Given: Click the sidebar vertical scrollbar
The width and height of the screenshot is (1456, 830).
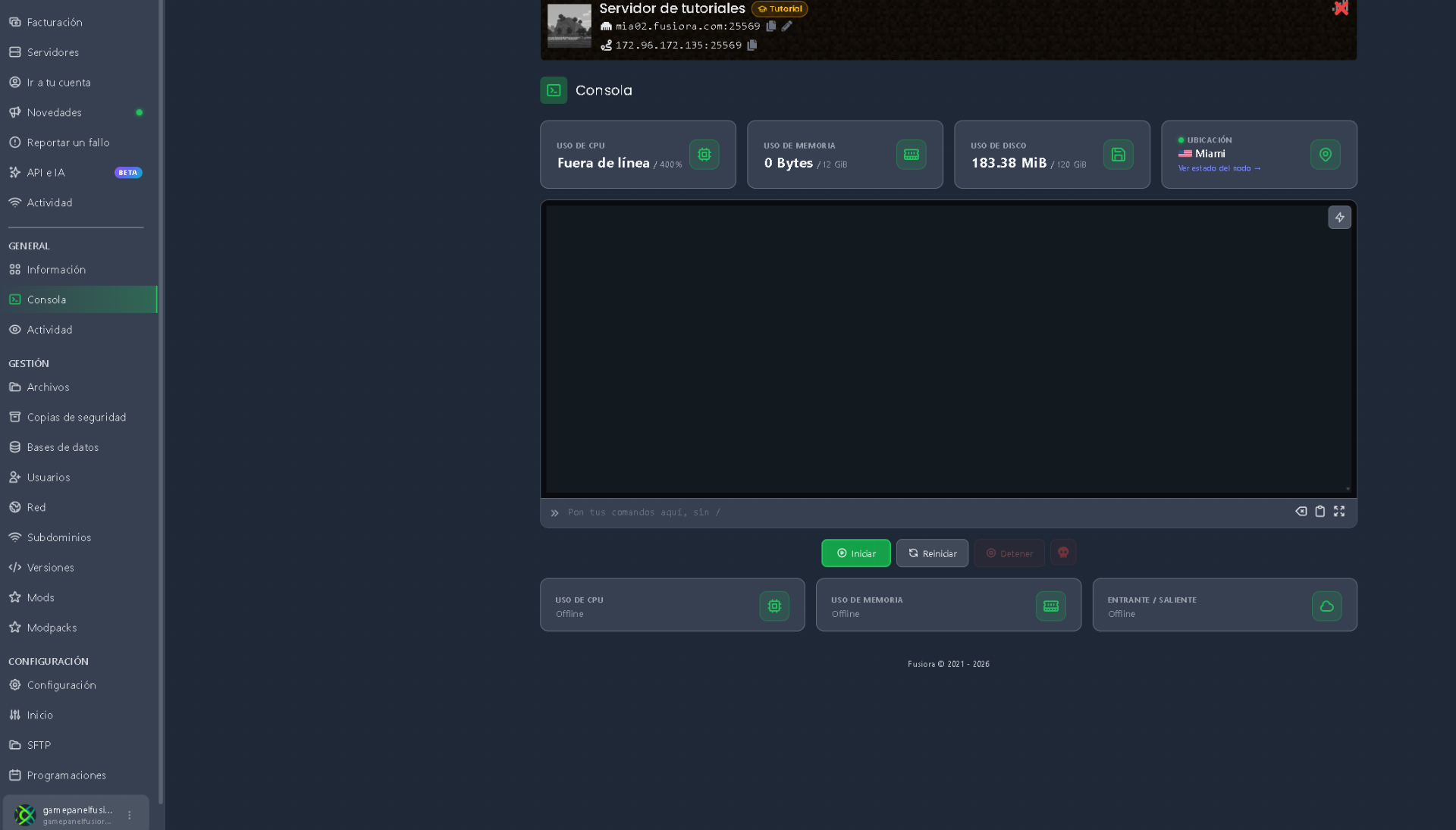Looking at the screenshot, I should [161, 402].
